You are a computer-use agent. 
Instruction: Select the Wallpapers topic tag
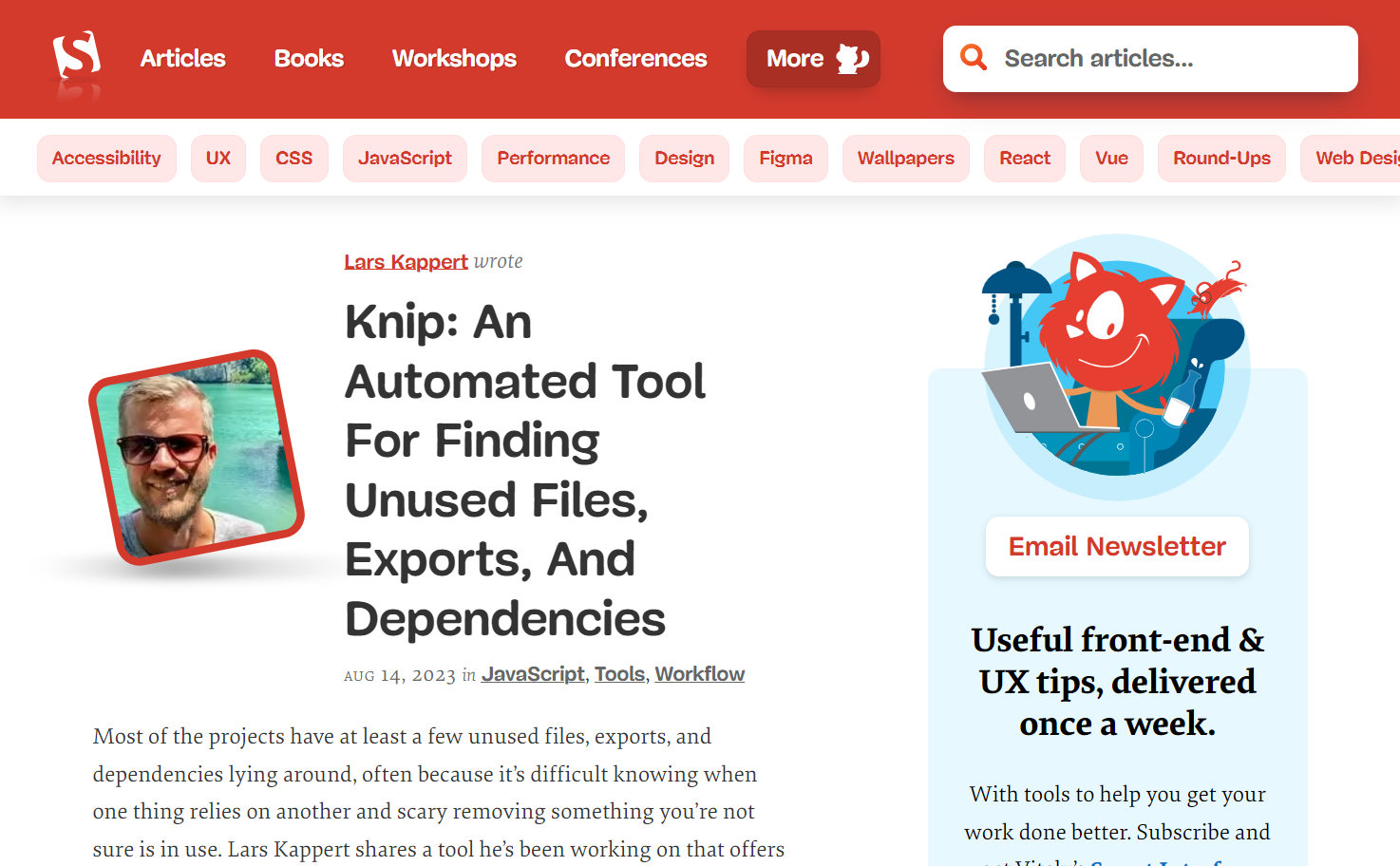click(x=905, y=159)
